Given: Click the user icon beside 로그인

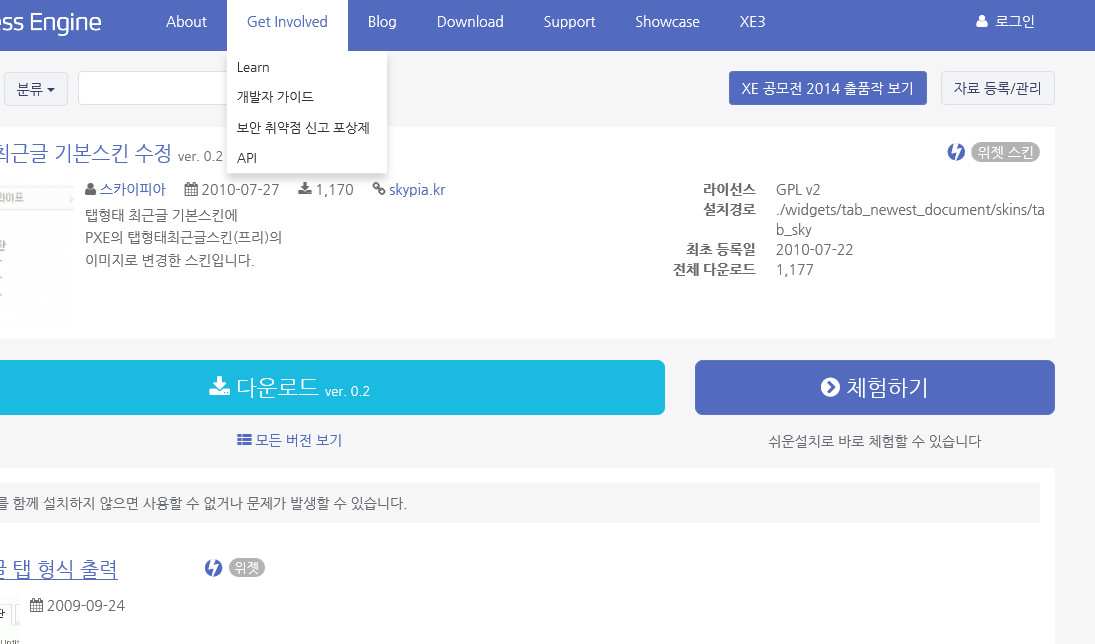Looking at the screenshot, I should (x=982, y=22).
